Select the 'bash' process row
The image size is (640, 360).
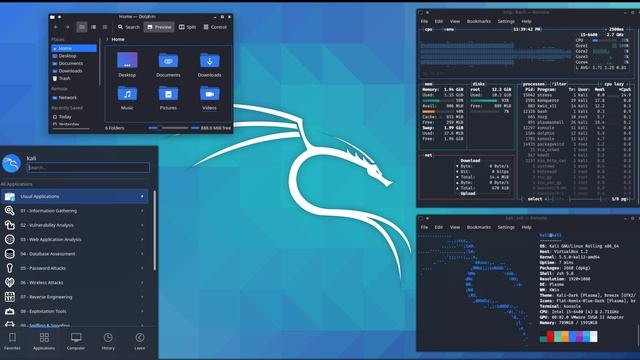577,111
